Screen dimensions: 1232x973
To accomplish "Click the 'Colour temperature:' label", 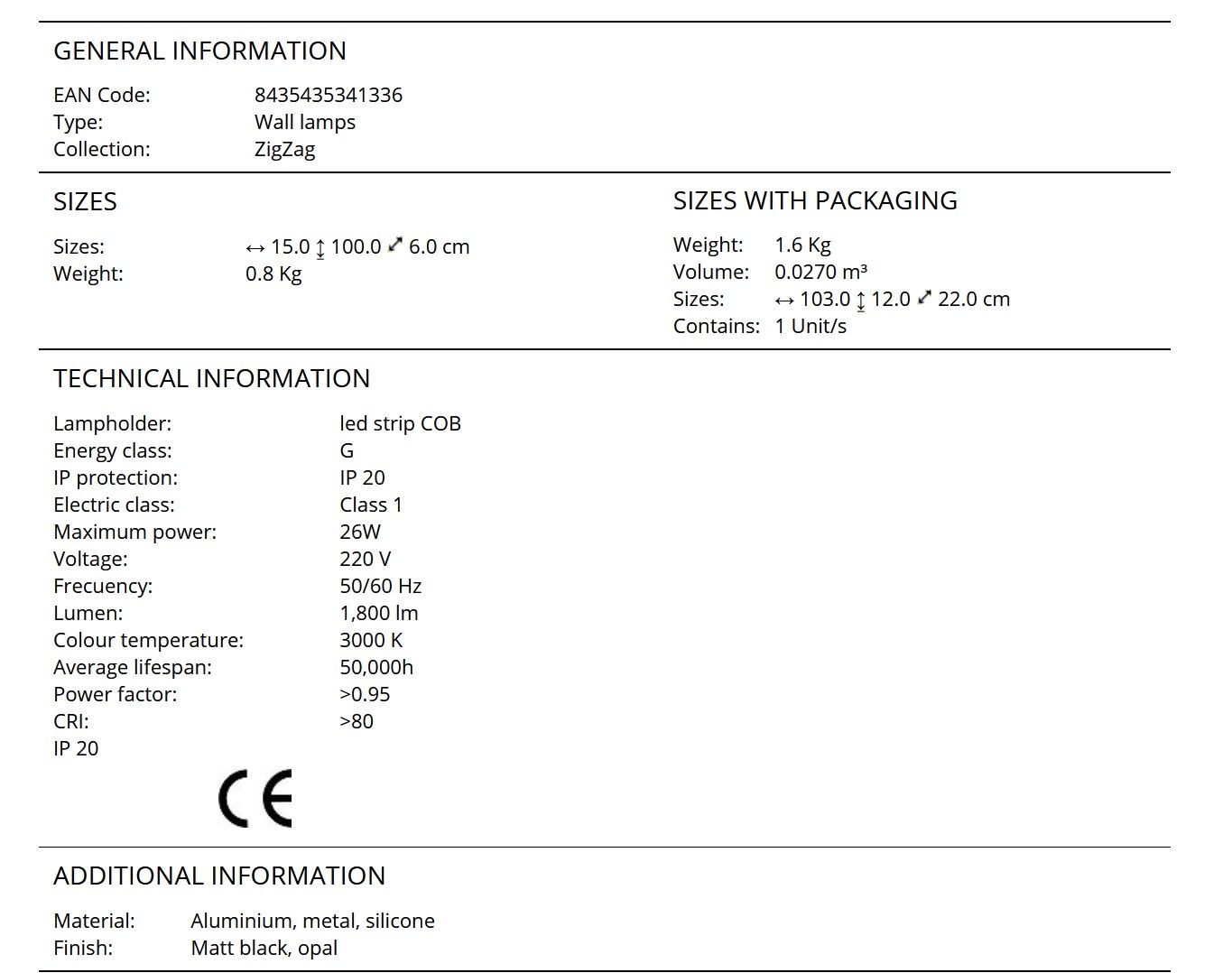I will [149, 640].
